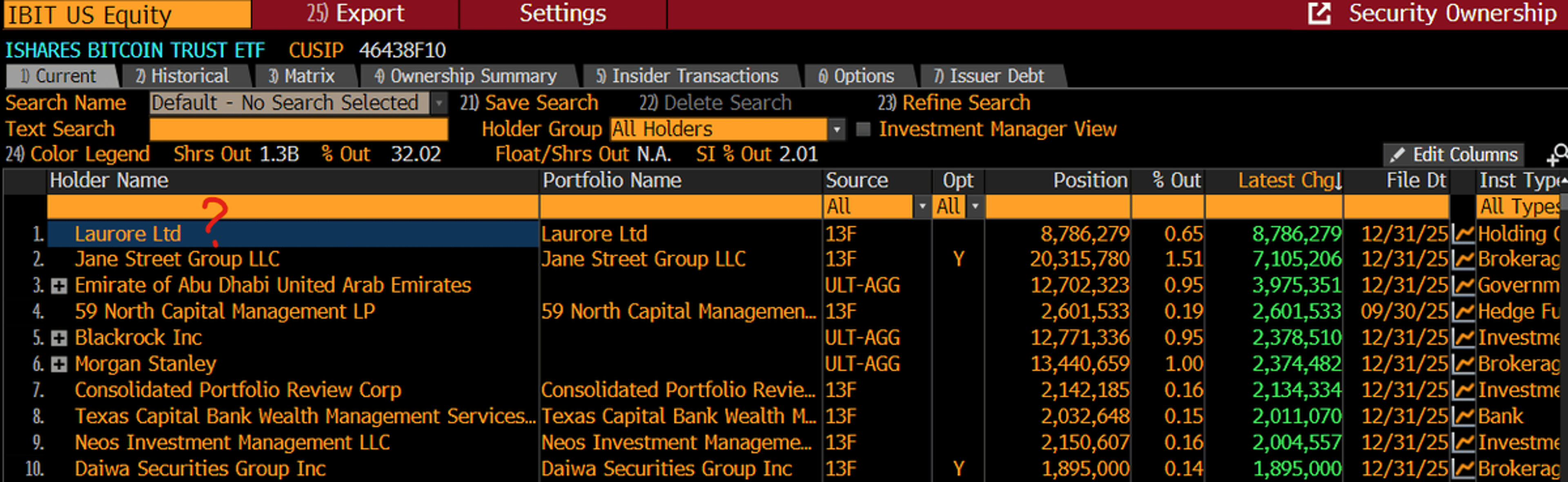Open chart icon for Morgan Stanley row
The width and height of the screenshot is (1568, 482).
pos(1463,364)
